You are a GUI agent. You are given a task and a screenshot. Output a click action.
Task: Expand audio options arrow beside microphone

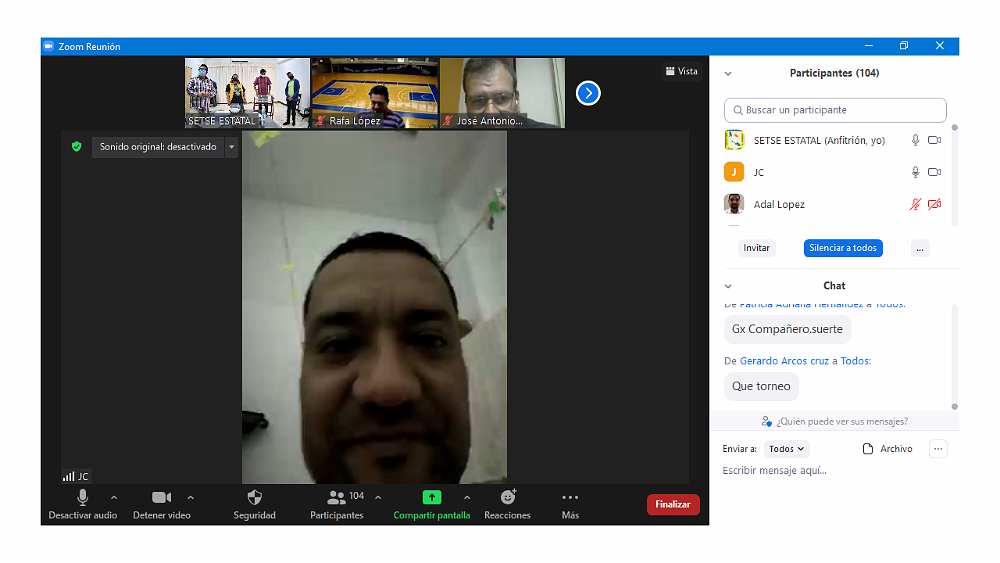pyautogui.click(x=114, y=497)
